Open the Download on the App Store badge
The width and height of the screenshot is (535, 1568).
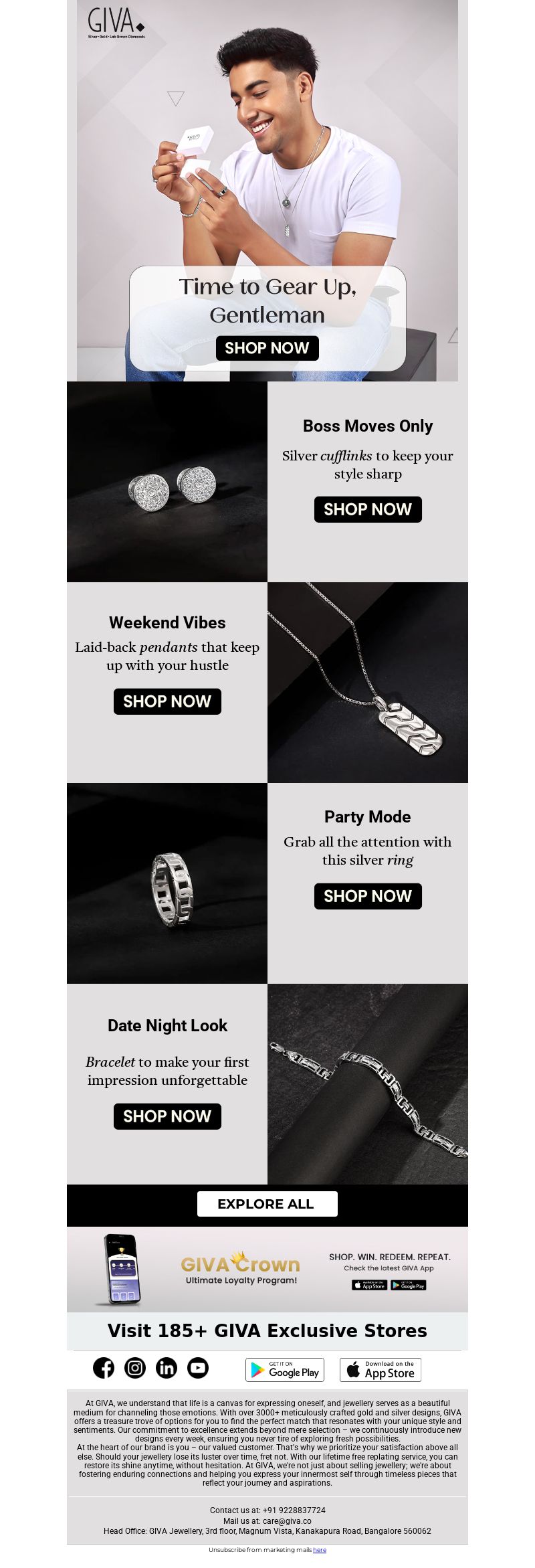coord(381,1370)
